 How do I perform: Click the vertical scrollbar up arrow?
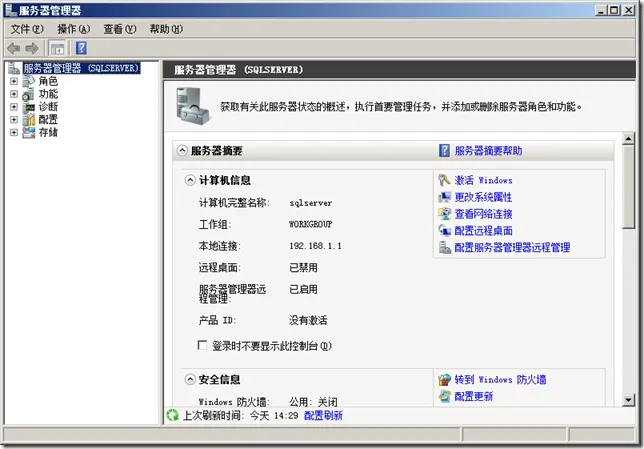click(x=628, y=139)
